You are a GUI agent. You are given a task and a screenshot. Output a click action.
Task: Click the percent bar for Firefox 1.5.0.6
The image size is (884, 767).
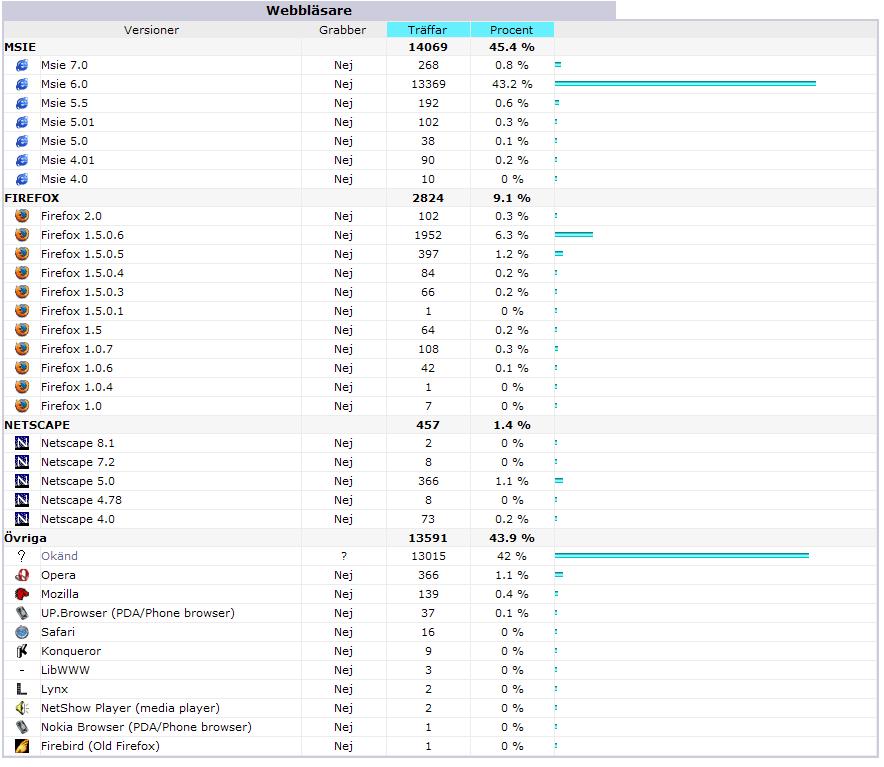574,235
